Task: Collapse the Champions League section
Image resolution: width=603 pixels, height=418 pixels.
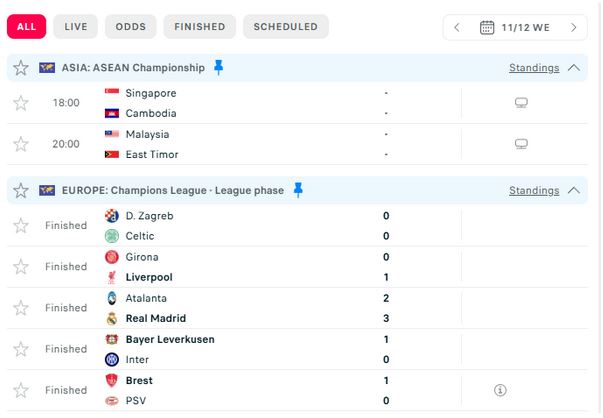Action: point(573,190)
